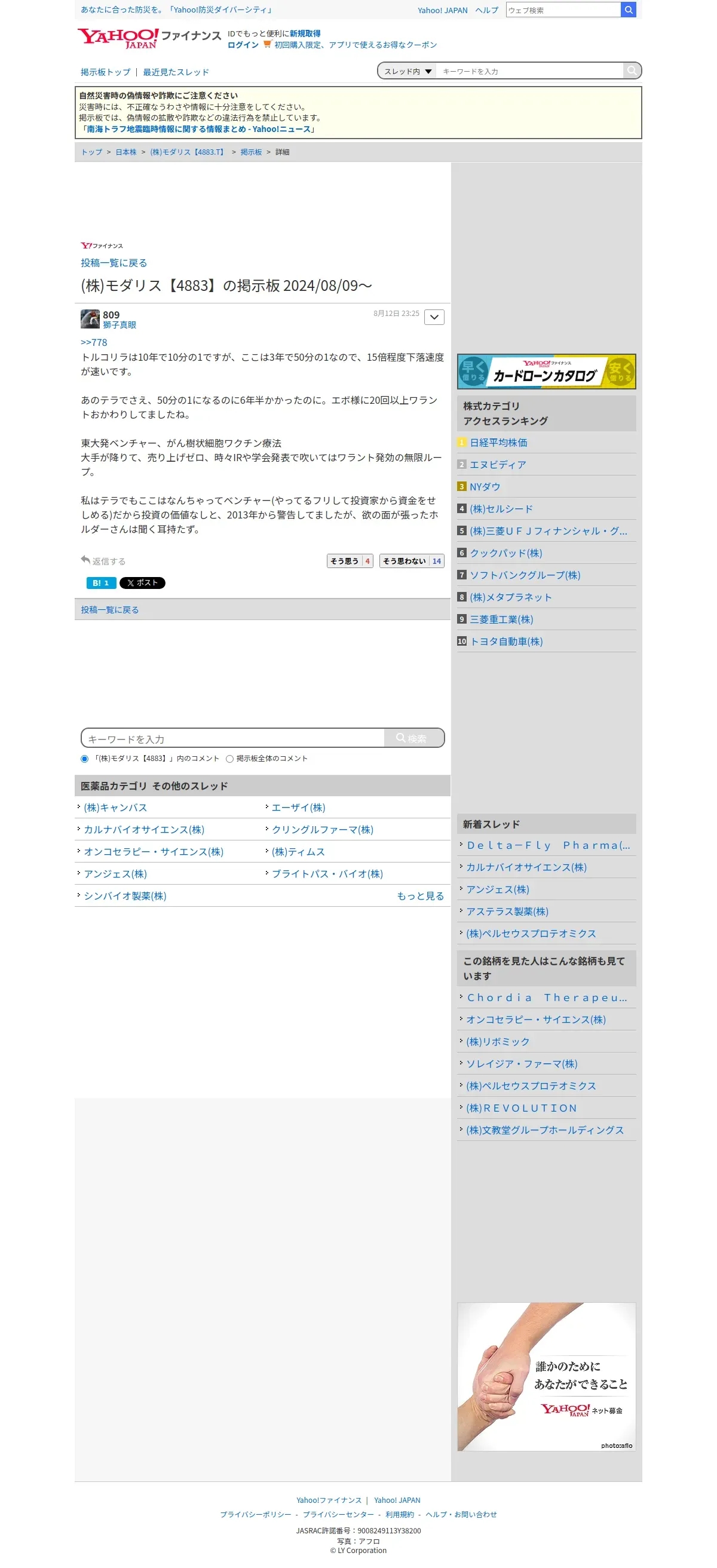Open footer 利用規約 link
Screen dimensions: 717x1568
(399, 1514)
